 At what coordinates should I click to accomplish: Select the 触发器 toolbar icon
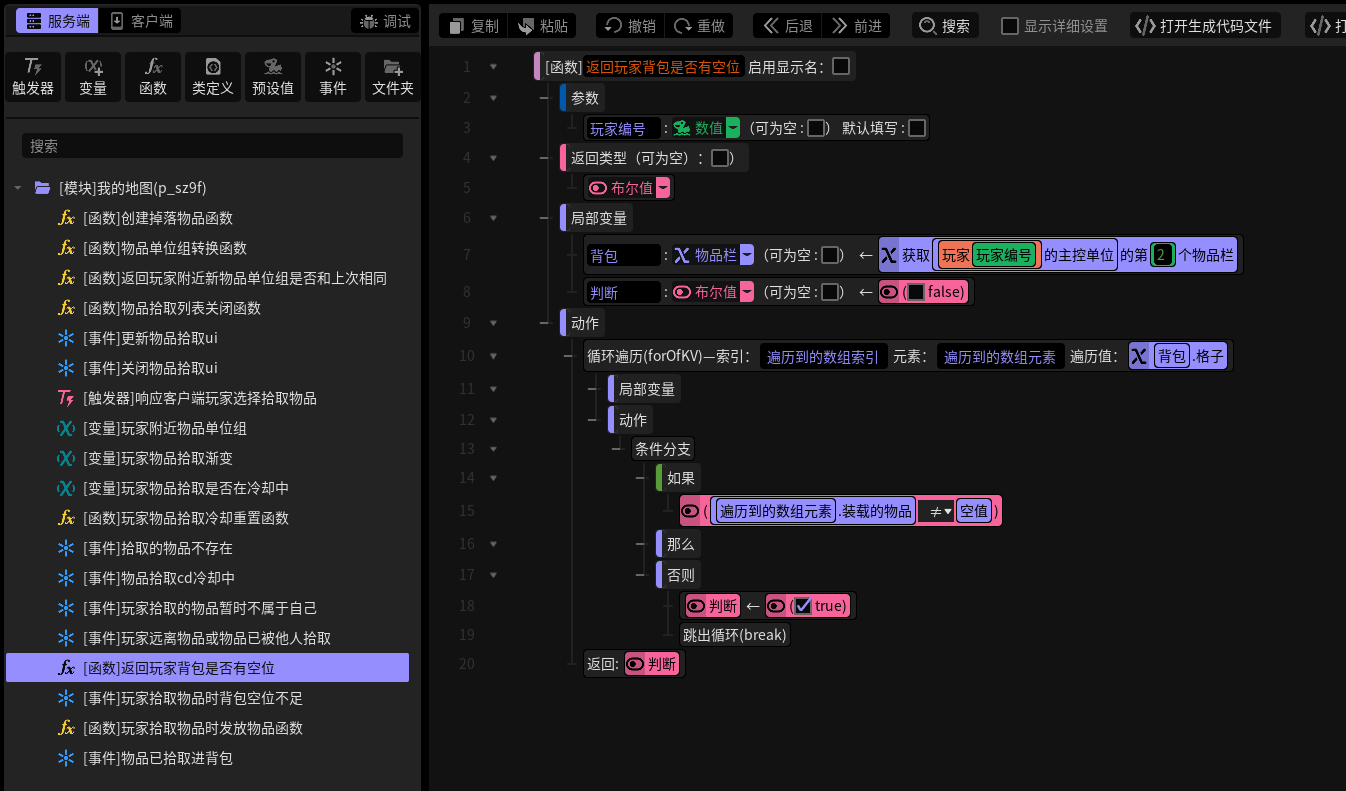[33, 77]
